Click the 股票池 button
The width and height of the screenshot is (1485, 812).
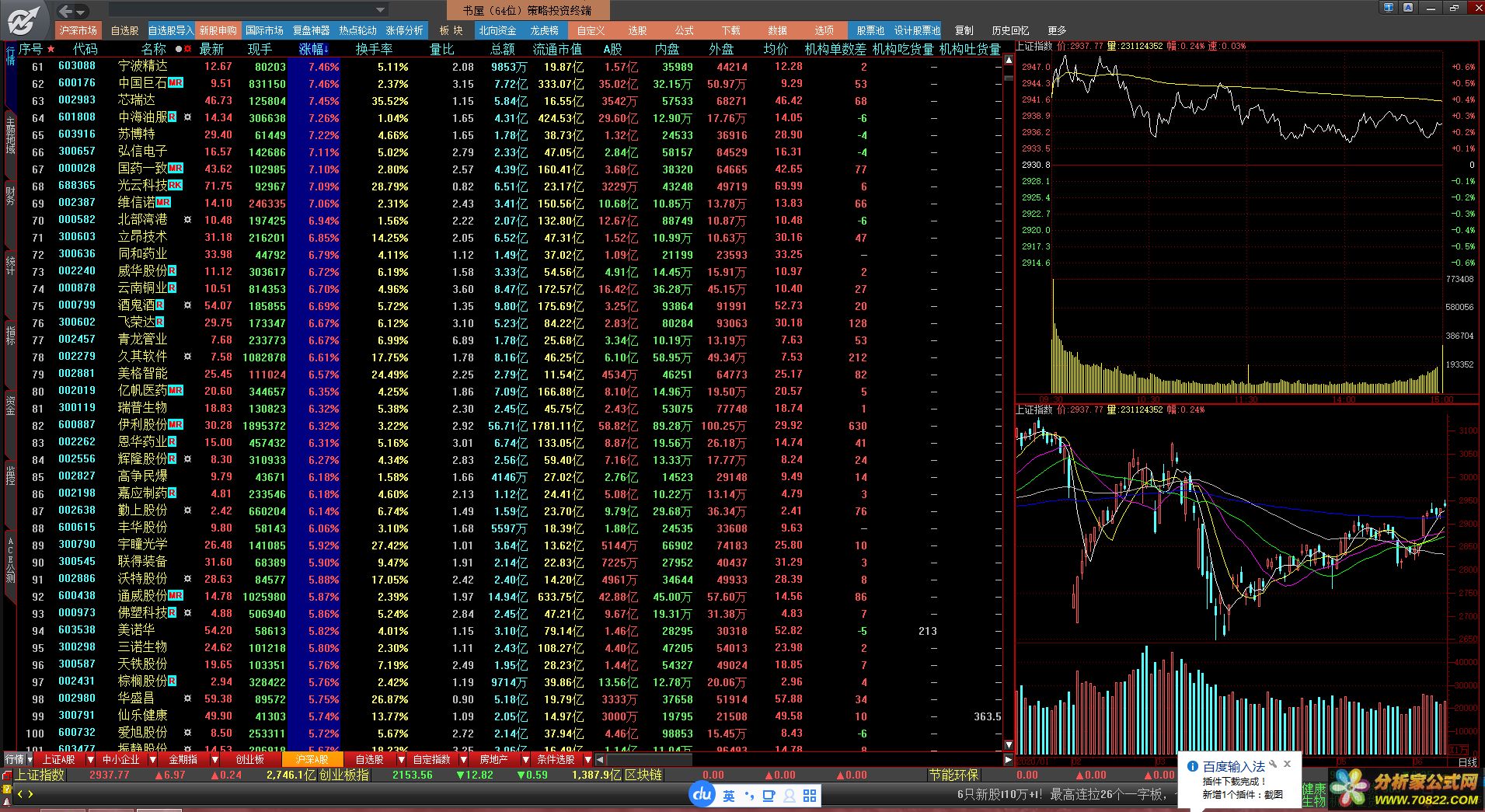(870, 30)
